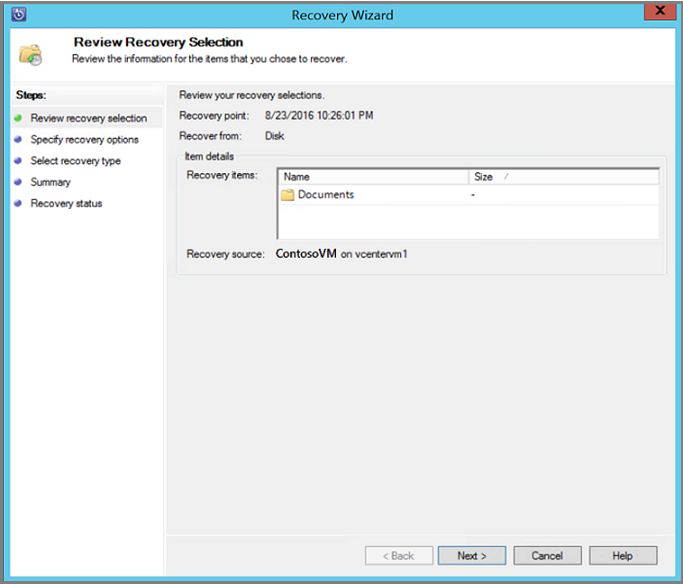Viewport: 683px width, 584px height.
Task: Select the Summary step
Action: (51, 182)
